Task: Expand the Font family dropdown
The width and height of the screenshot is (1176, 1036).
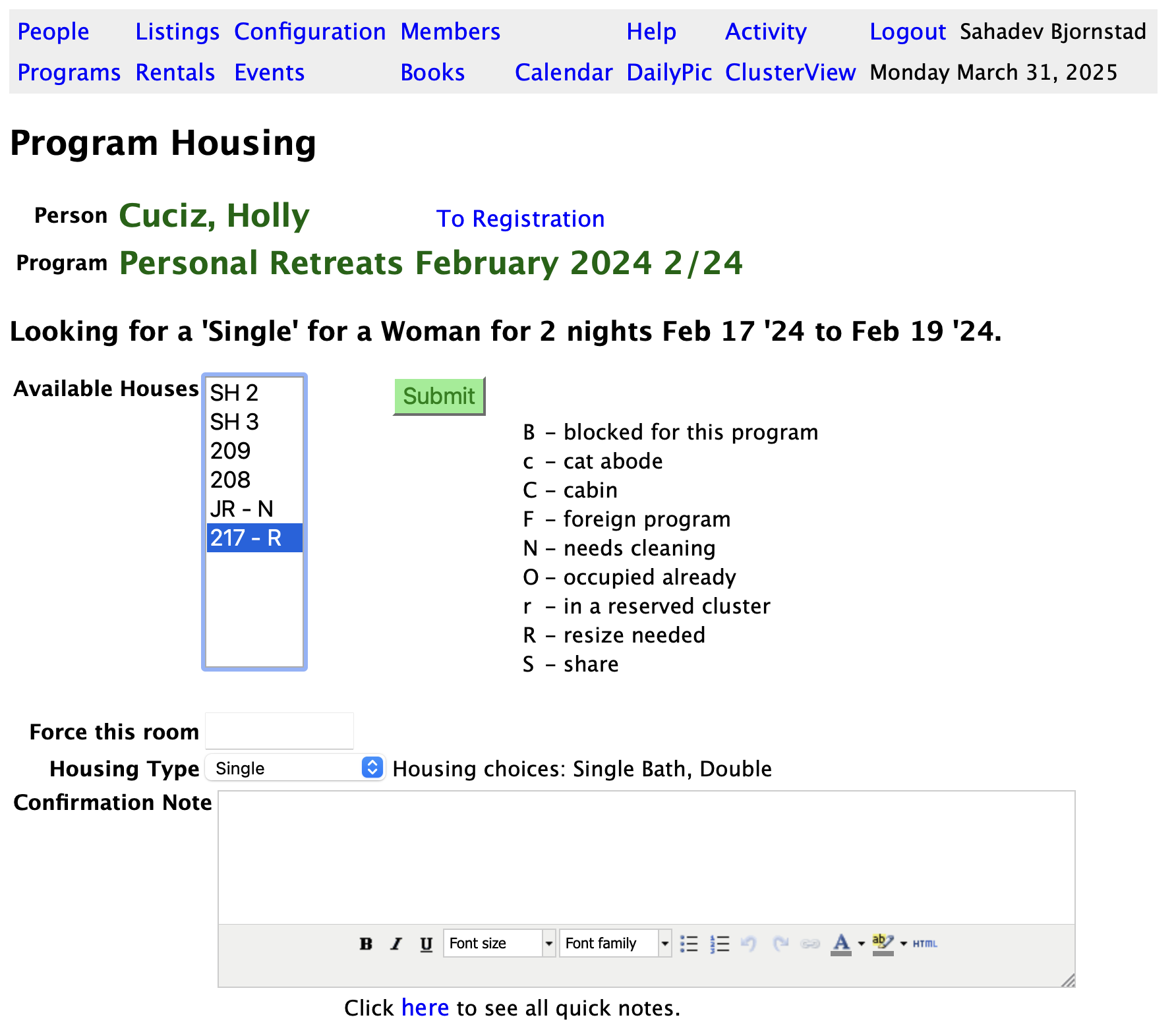Action: click(615, 944)
